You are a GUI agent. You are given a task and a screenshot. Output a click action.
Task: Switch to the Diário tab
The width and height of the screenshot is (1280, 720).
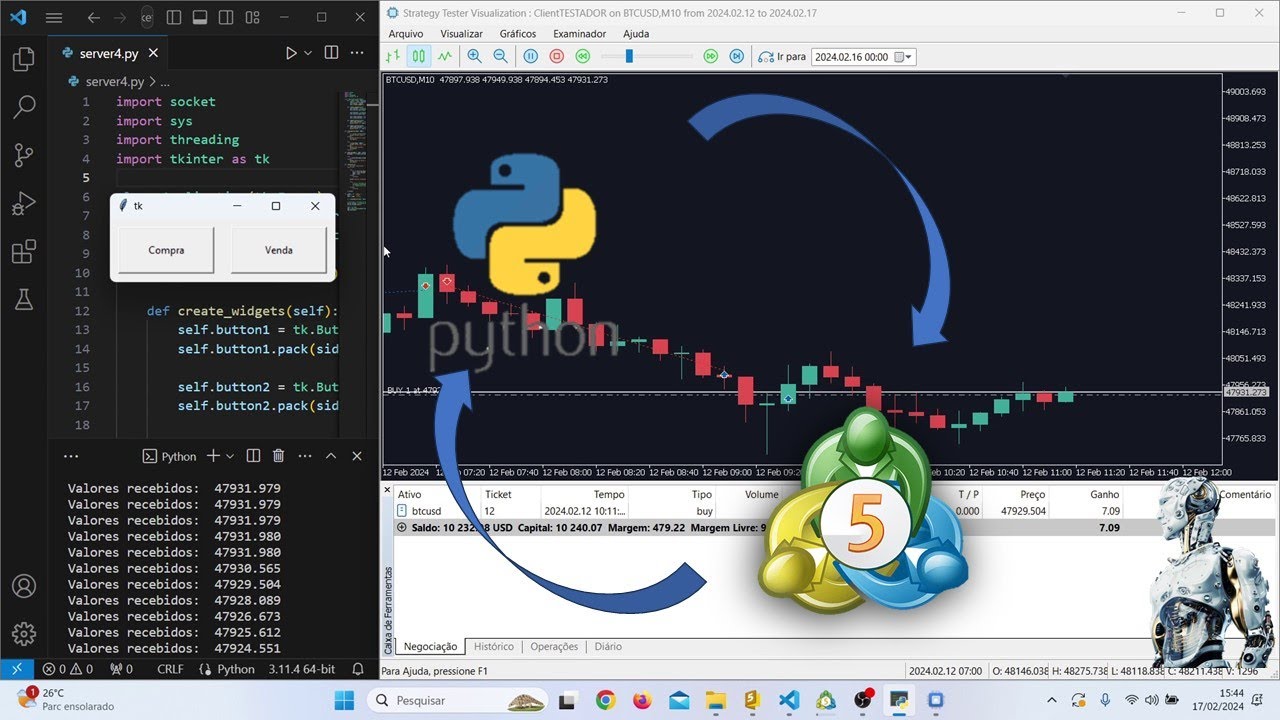[608, 647]
